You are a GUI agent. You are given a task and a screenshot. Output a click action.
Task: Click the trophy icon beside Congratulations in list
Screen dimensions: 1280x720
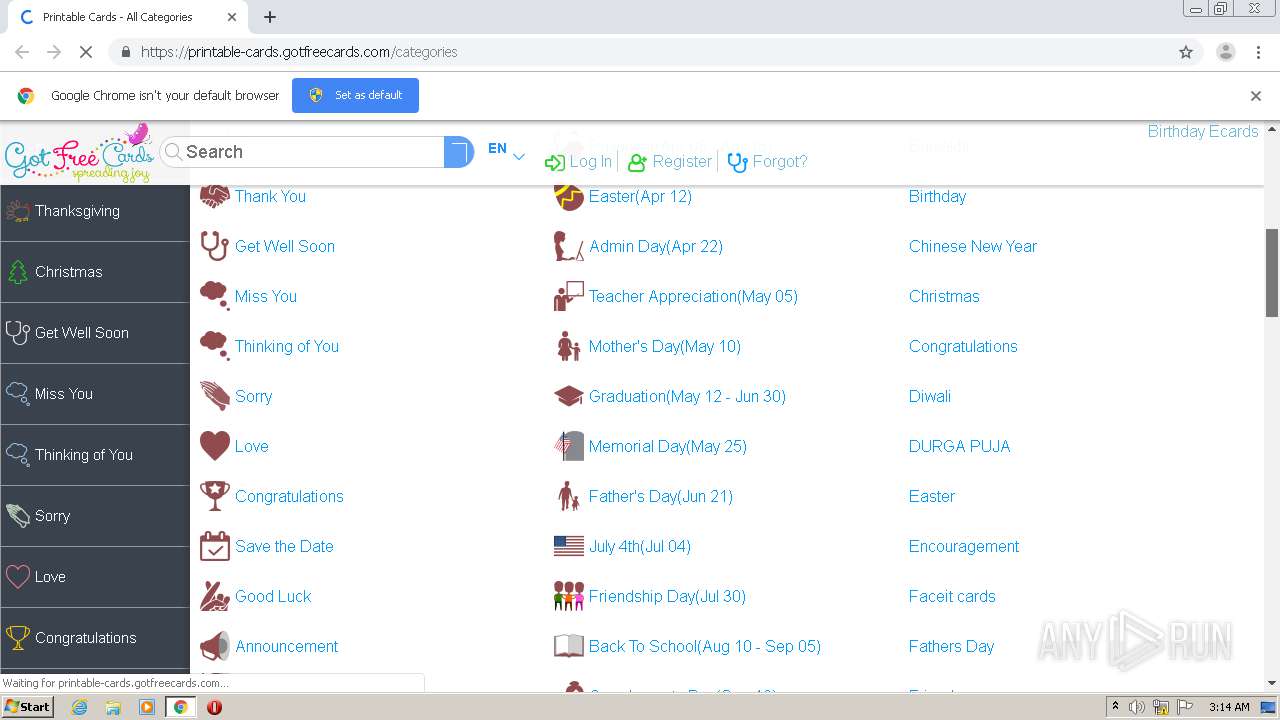[214, 496]
